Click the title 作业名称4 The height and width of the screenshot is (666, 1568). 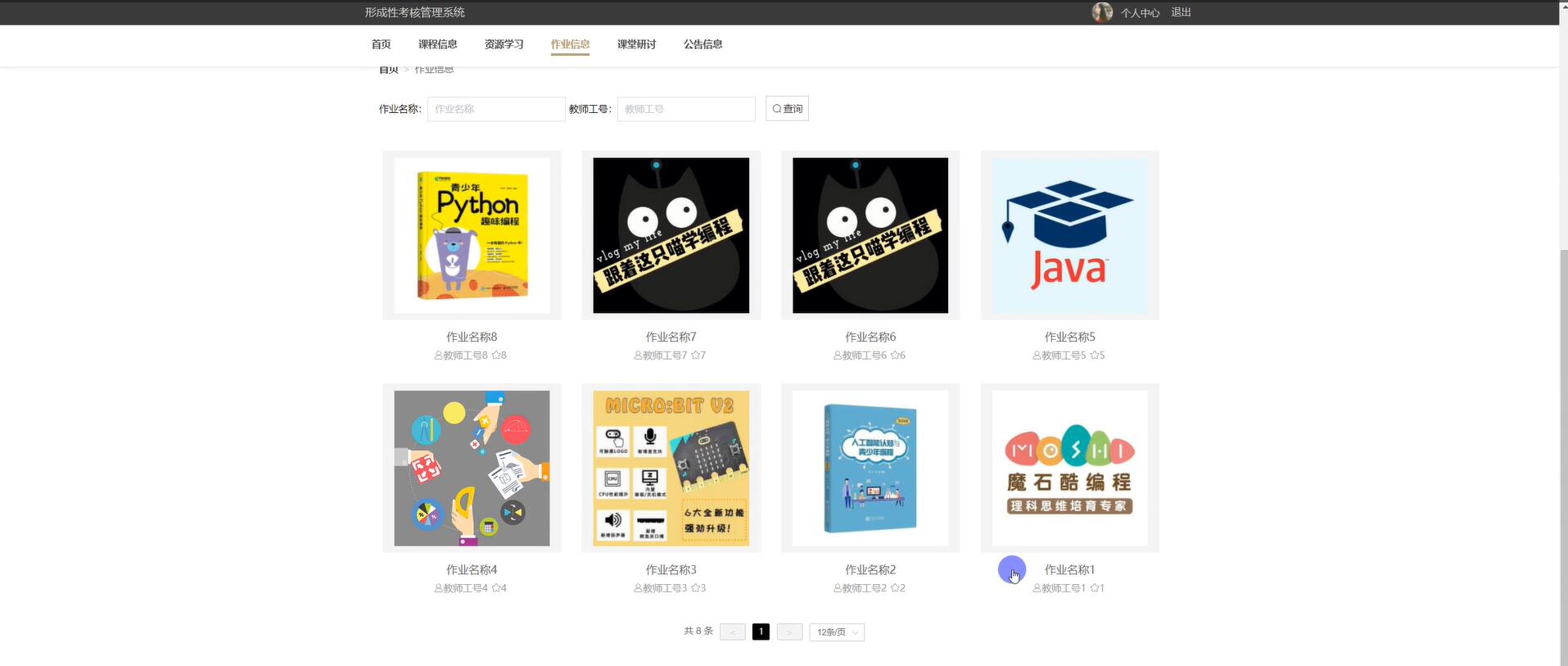pos(472,569)
